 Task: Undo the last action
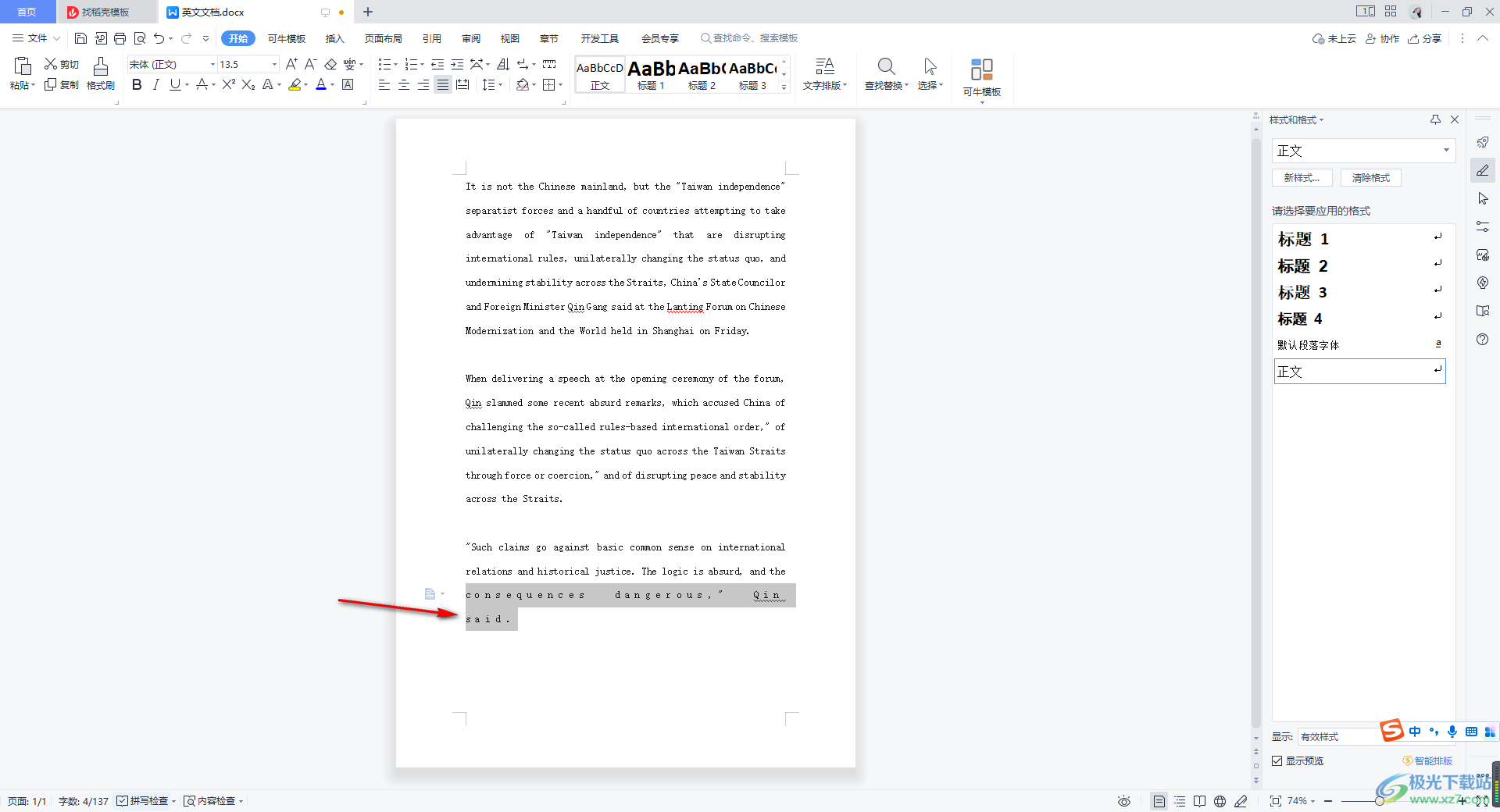159,38
